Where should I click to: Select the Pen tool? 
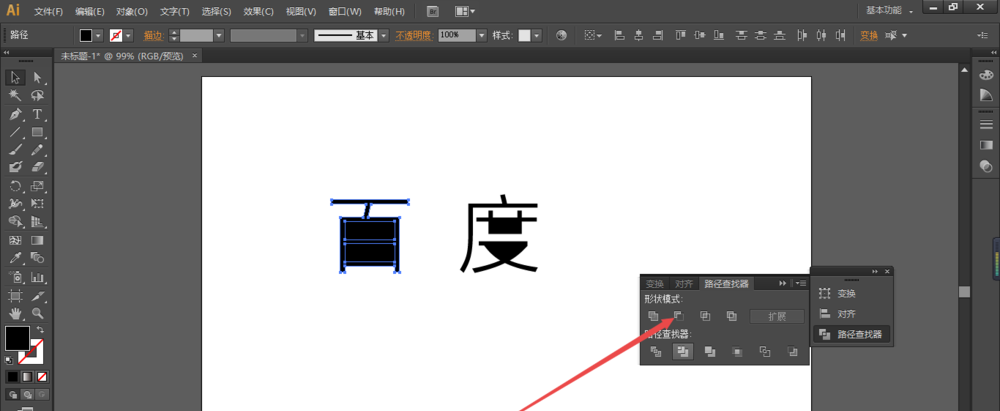pos(16,114)
